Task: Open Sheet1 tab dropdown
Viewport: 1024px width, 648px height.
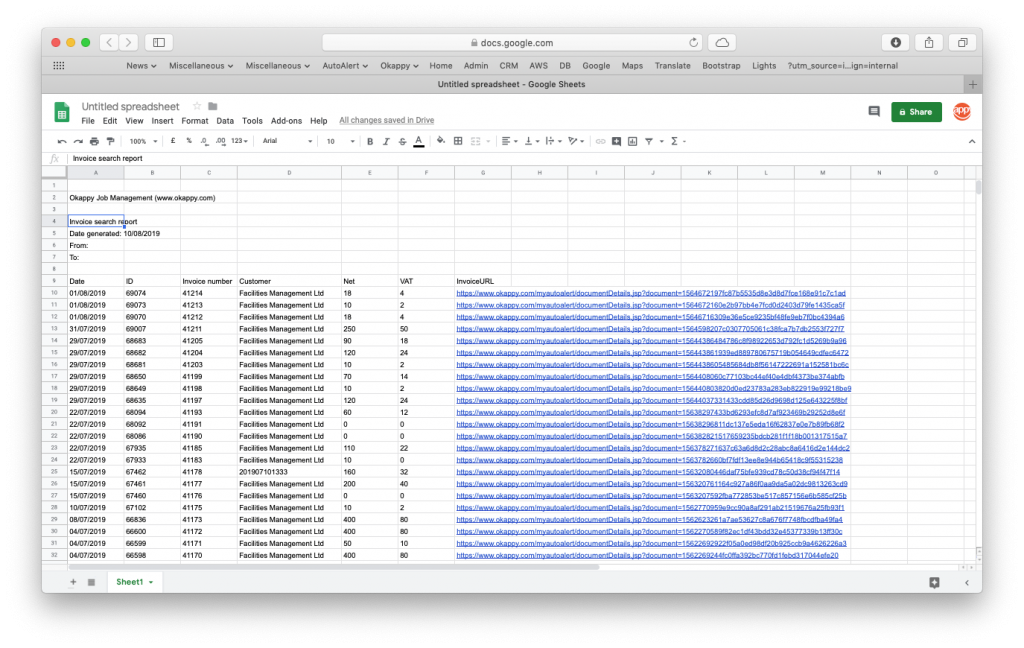Action: [151, 582]
